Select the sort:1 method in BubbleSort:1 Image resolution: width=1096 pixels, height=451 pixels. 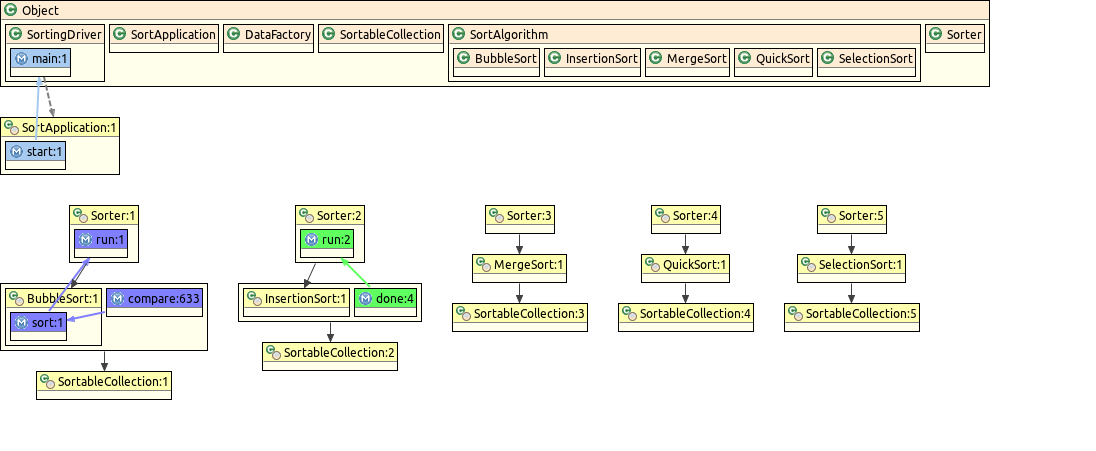pyautogui.click(x=38, y=323)
